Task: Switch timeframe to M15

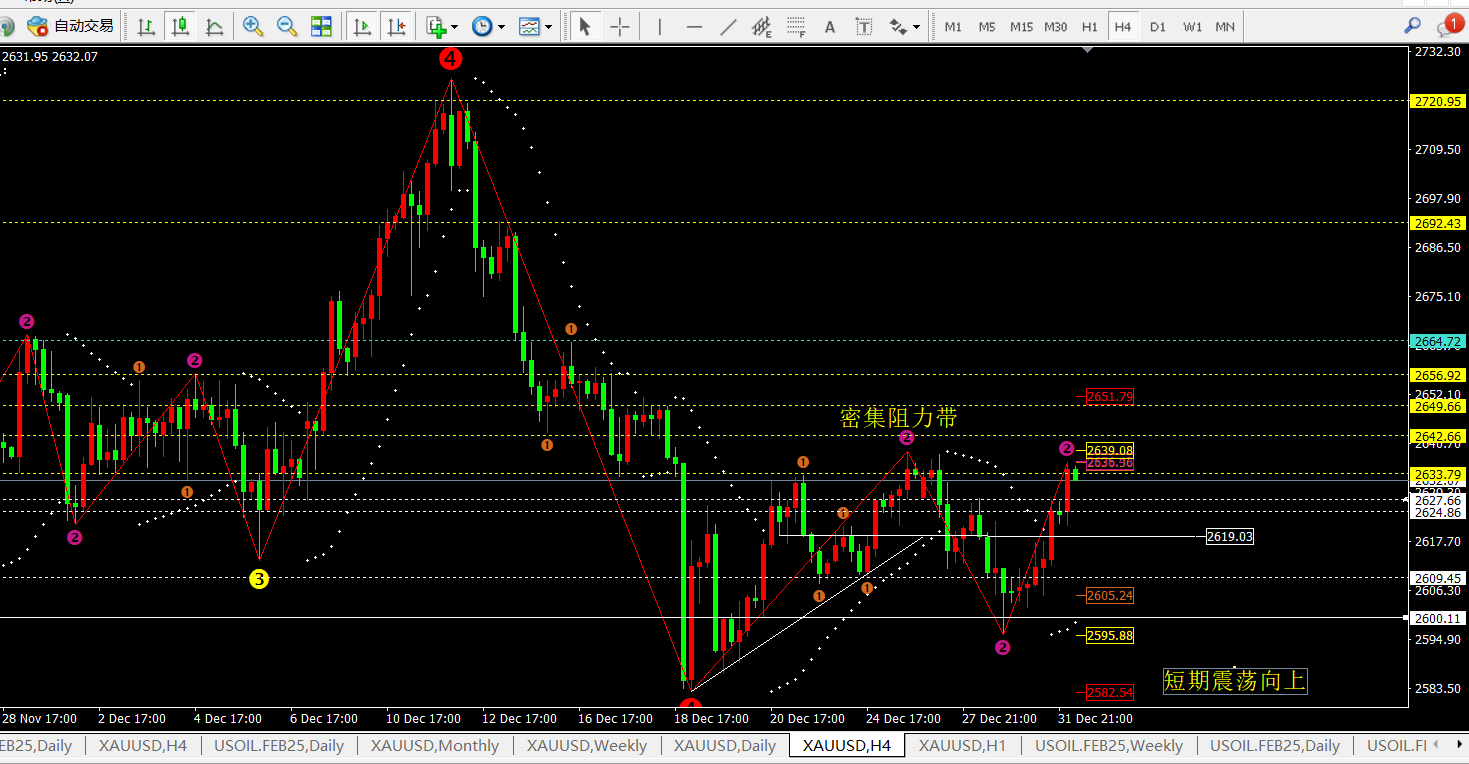Action: (x=1021, y=27)
